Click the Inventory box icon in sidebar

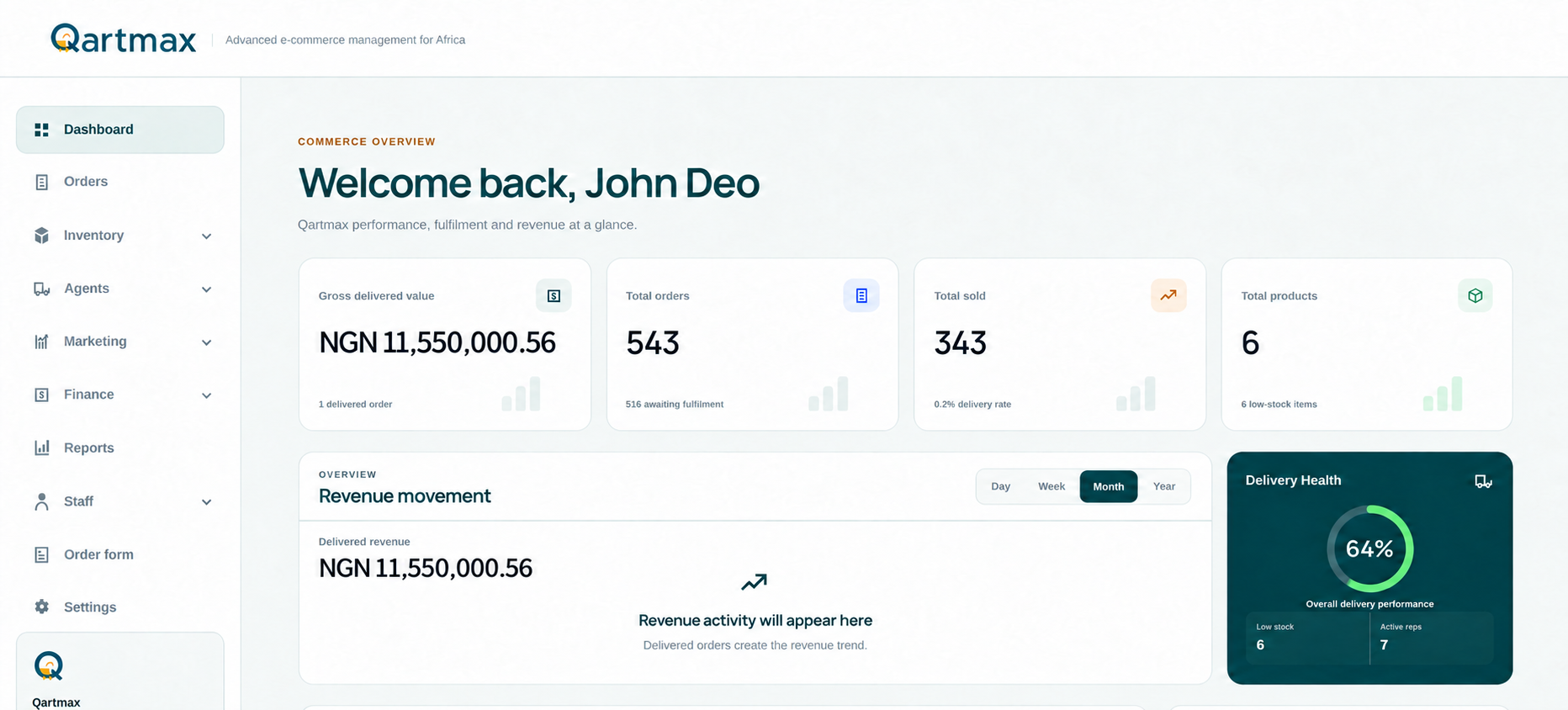coord(41,236)
